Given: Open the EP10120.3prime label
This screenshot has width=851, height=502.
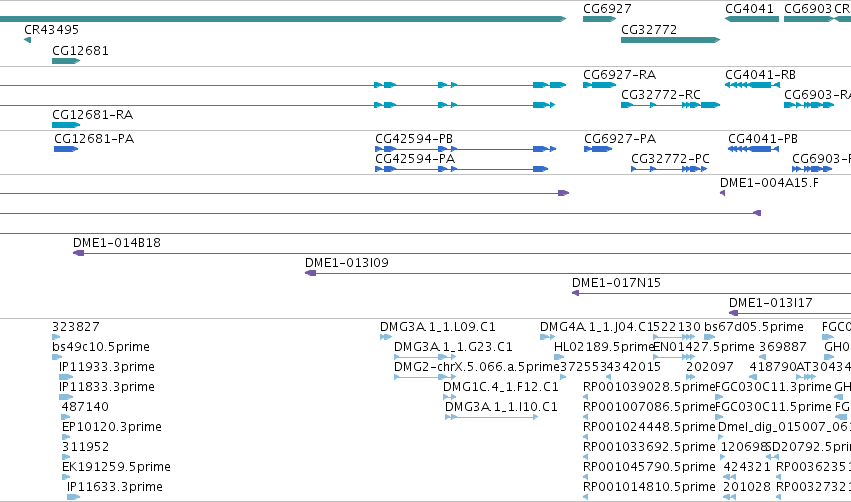Looking at the screenshot, I should click(111, 427).
